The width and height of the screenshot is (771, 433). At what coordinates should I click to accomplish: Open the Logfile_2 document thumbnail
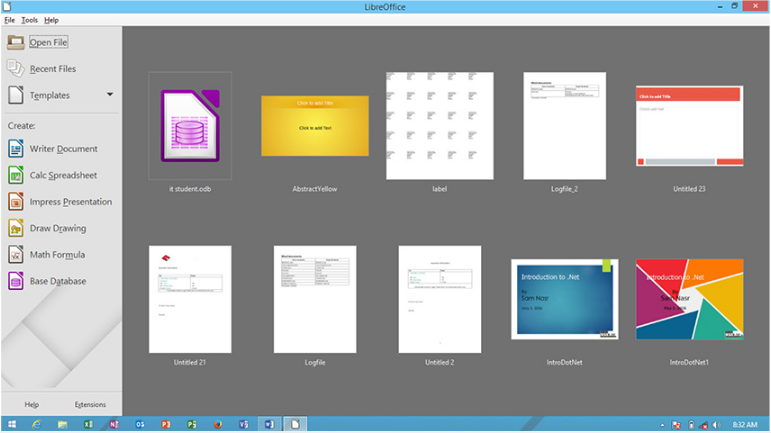click(564, 126)
